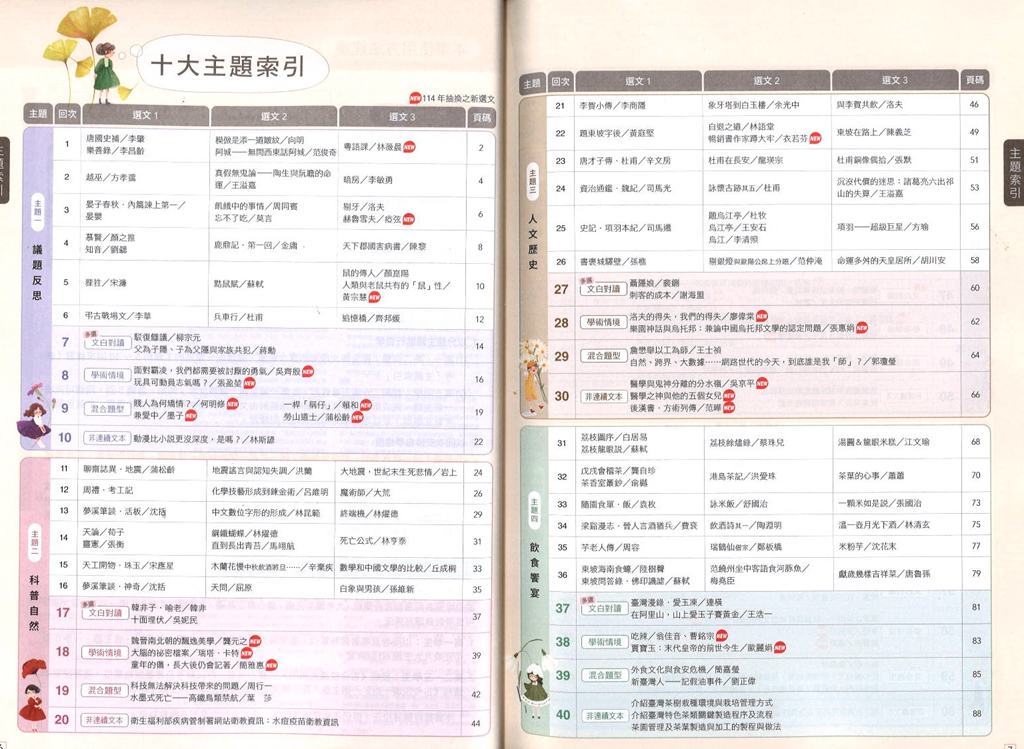This screenshot has width=1024, height=749.
Task: Select the entry 死亡公式／林亨泰
Action: tap(373, 541)
